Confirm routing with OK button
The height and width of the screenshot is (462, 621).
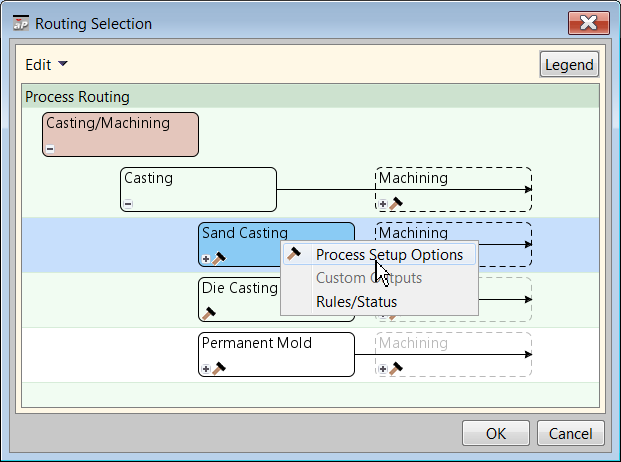point(496,433)
